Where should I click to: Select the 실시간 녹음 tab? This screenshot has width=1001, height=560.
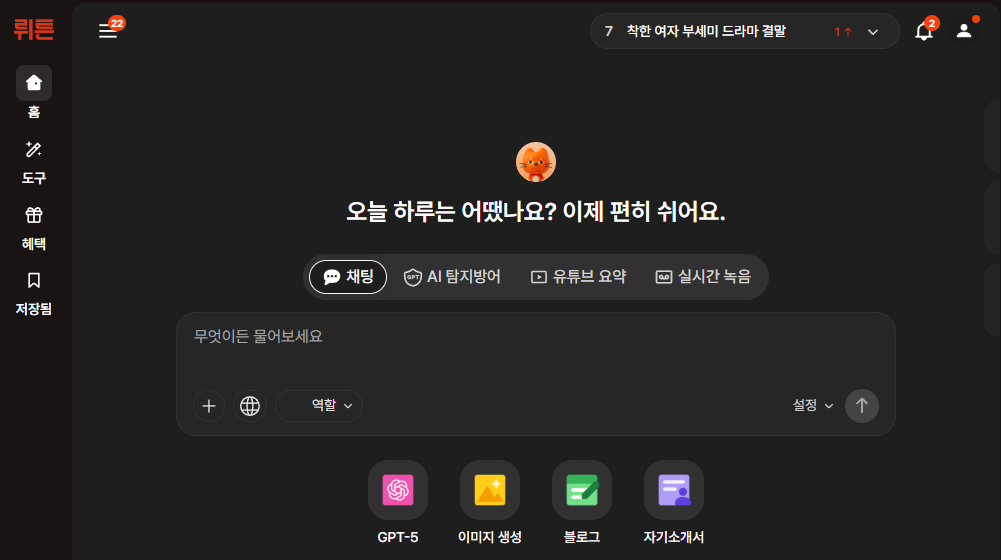(702, 277)
